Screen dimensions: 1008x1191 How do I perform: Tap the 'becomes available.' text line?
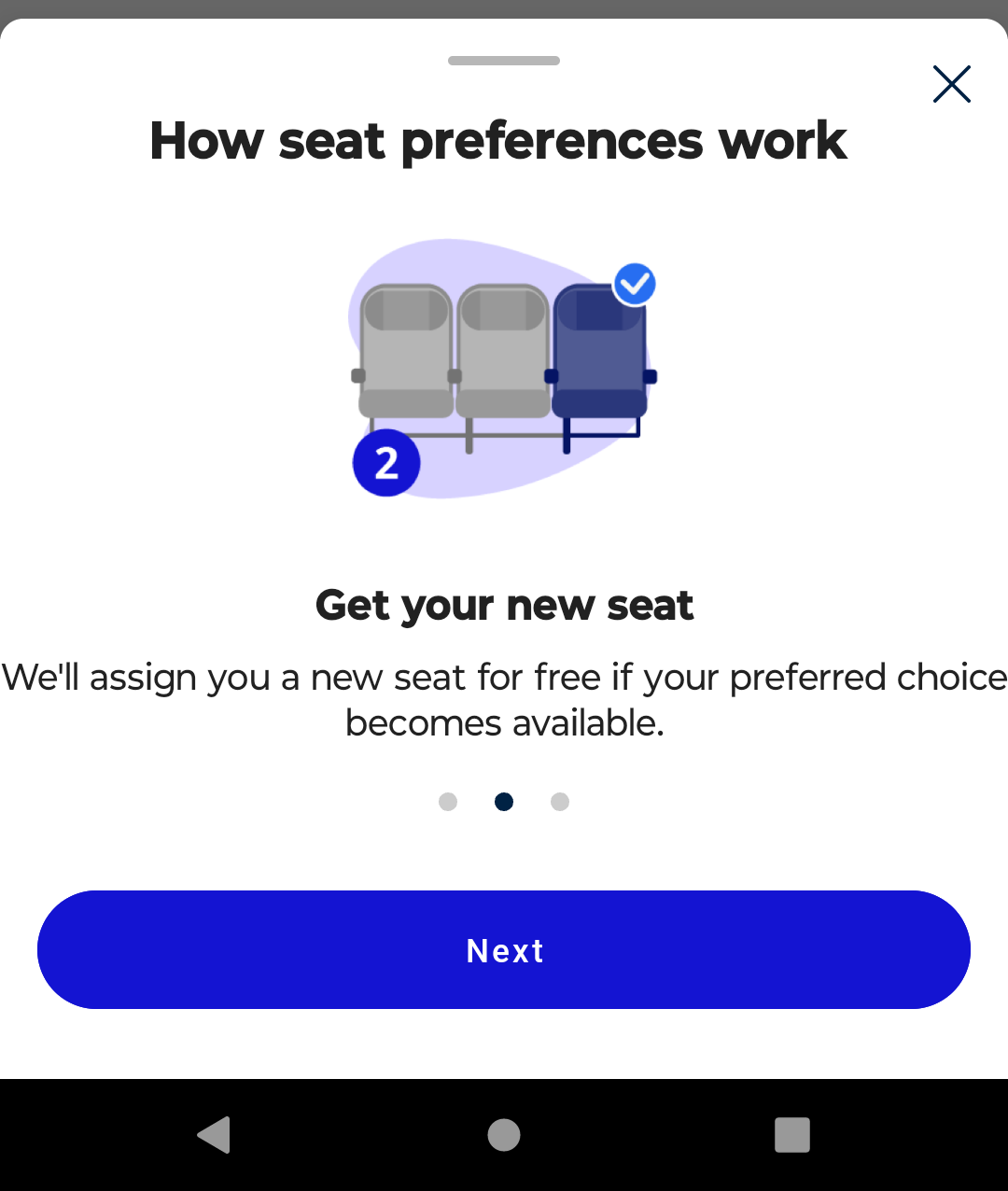point(504,723)
